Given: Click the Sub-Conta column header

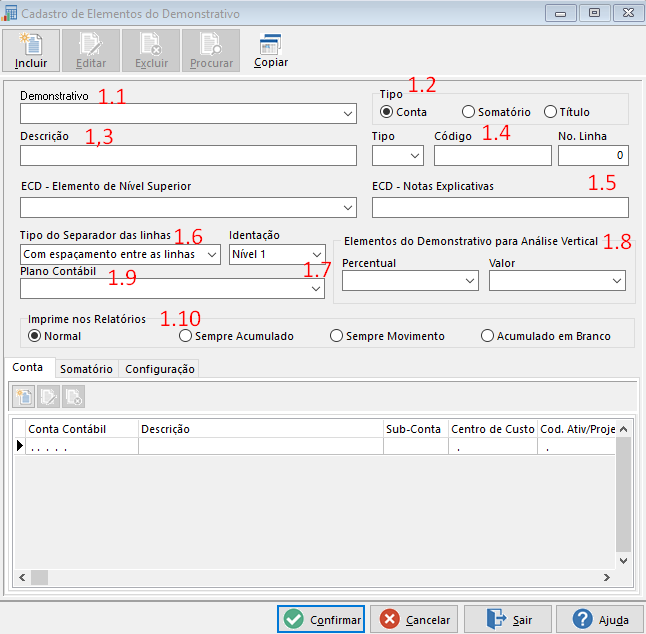Looking at the screenshot, I should 416,429.
